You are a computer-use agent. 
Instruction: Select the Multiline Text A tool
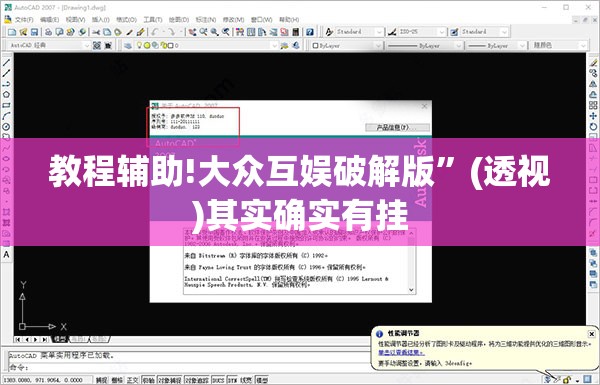[x=7, y=254]
